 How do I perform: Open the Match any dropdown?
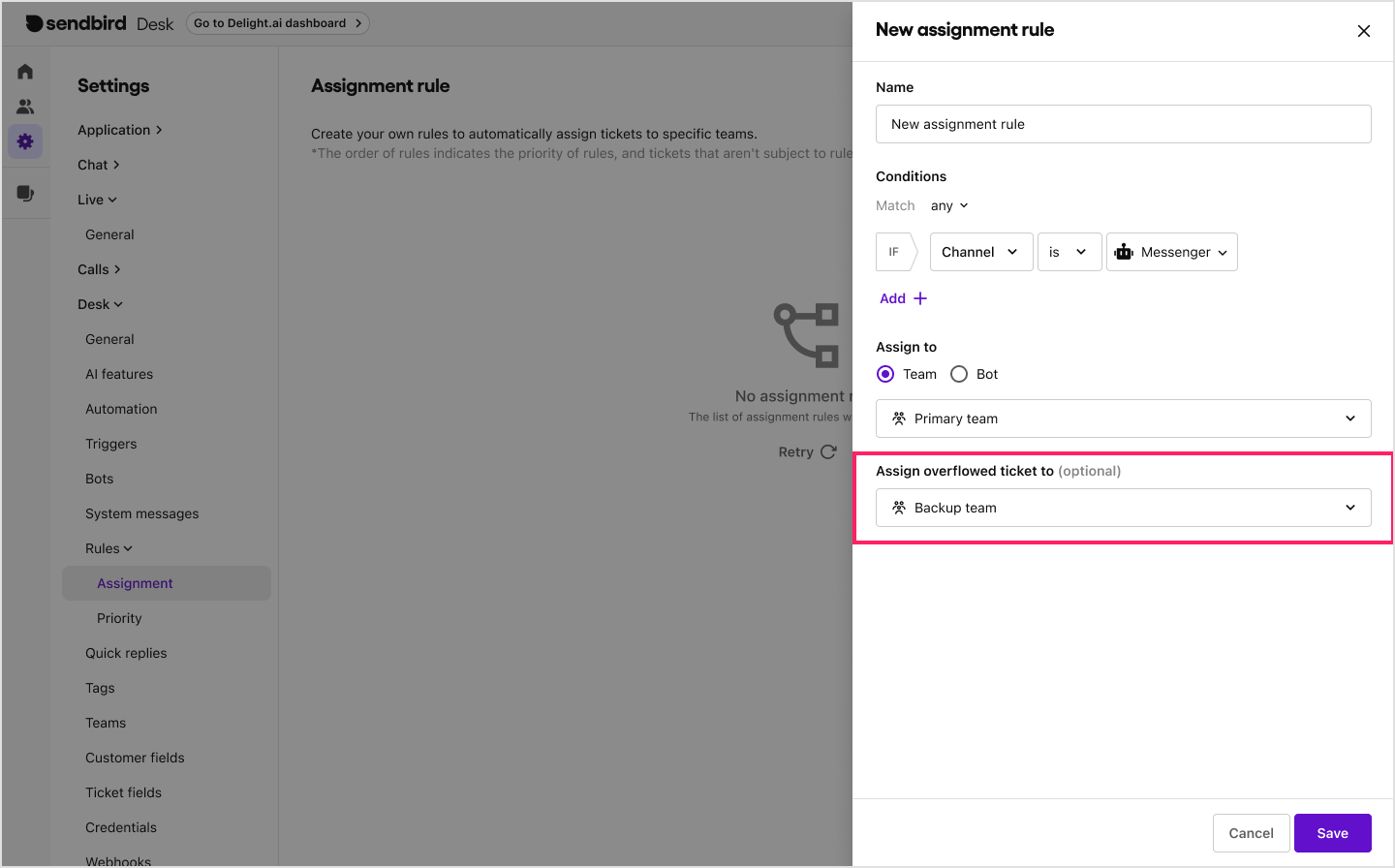coord(948,205)
